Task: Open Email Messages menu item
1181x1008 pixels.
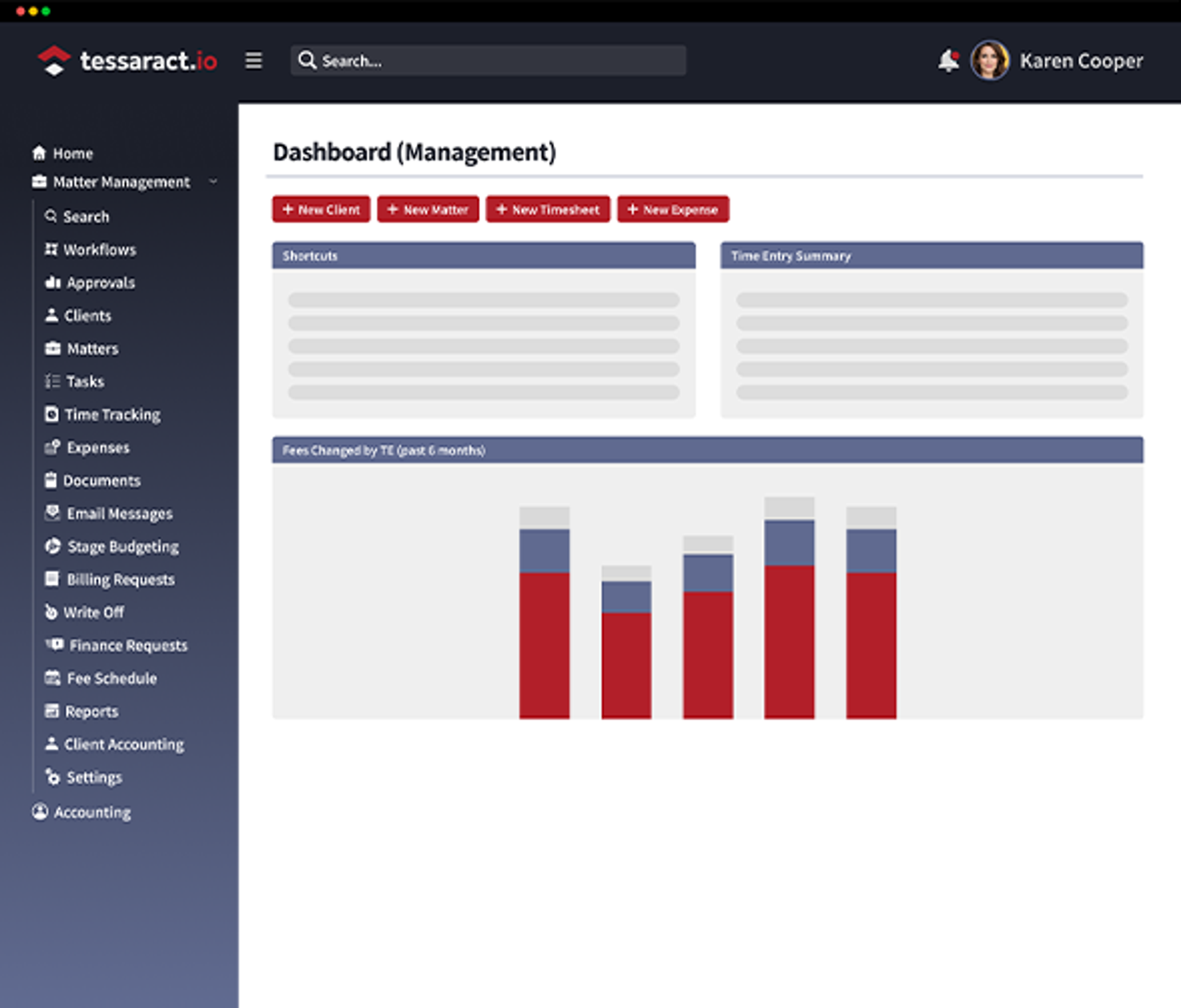Action: click(120, 514)
